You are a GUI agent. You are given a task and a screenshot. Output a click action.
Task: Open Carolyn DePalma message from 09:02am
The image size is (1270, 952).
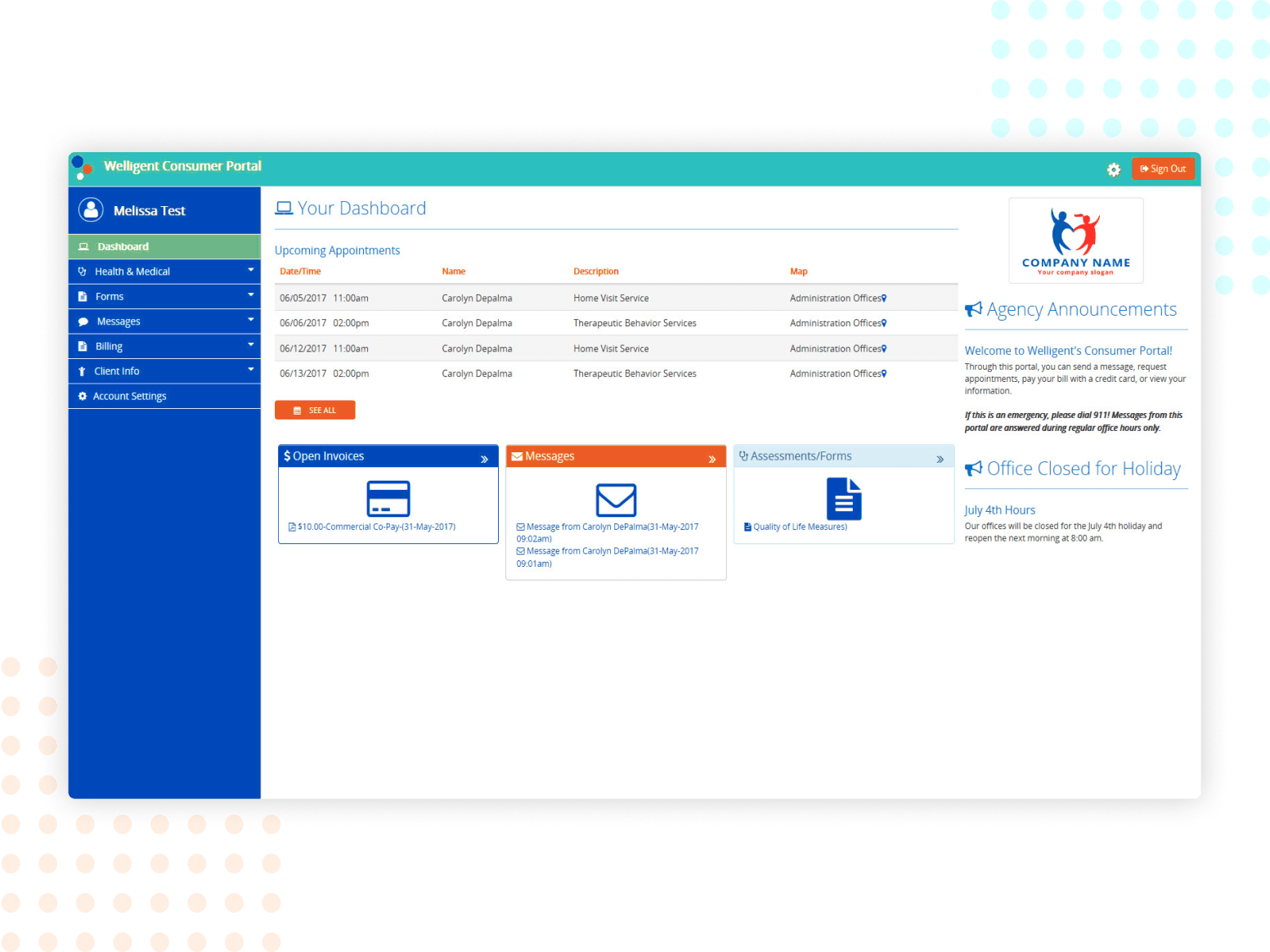coord(608,532)
